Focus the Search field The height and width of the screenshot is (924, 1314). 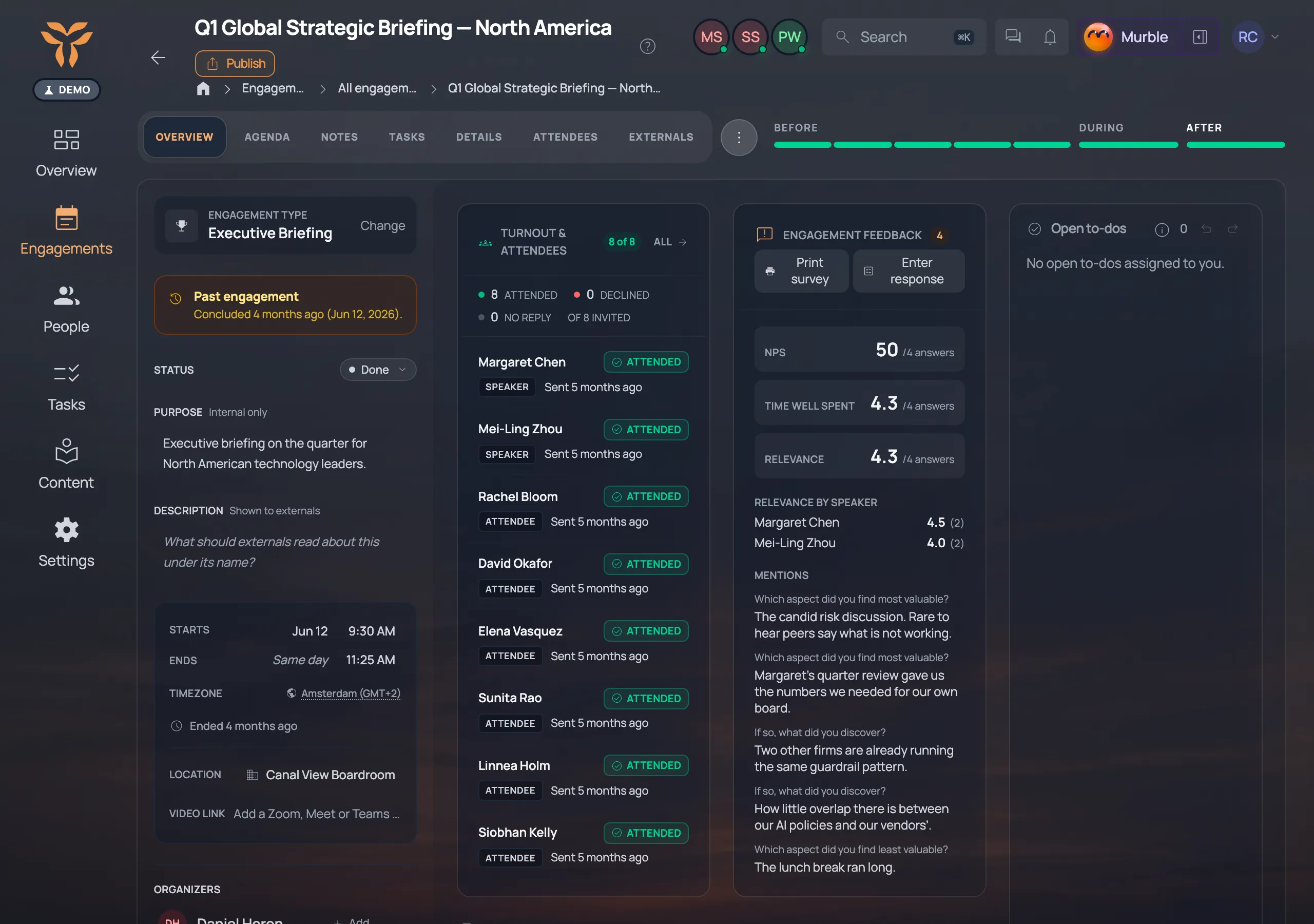[x=904, y=37]
